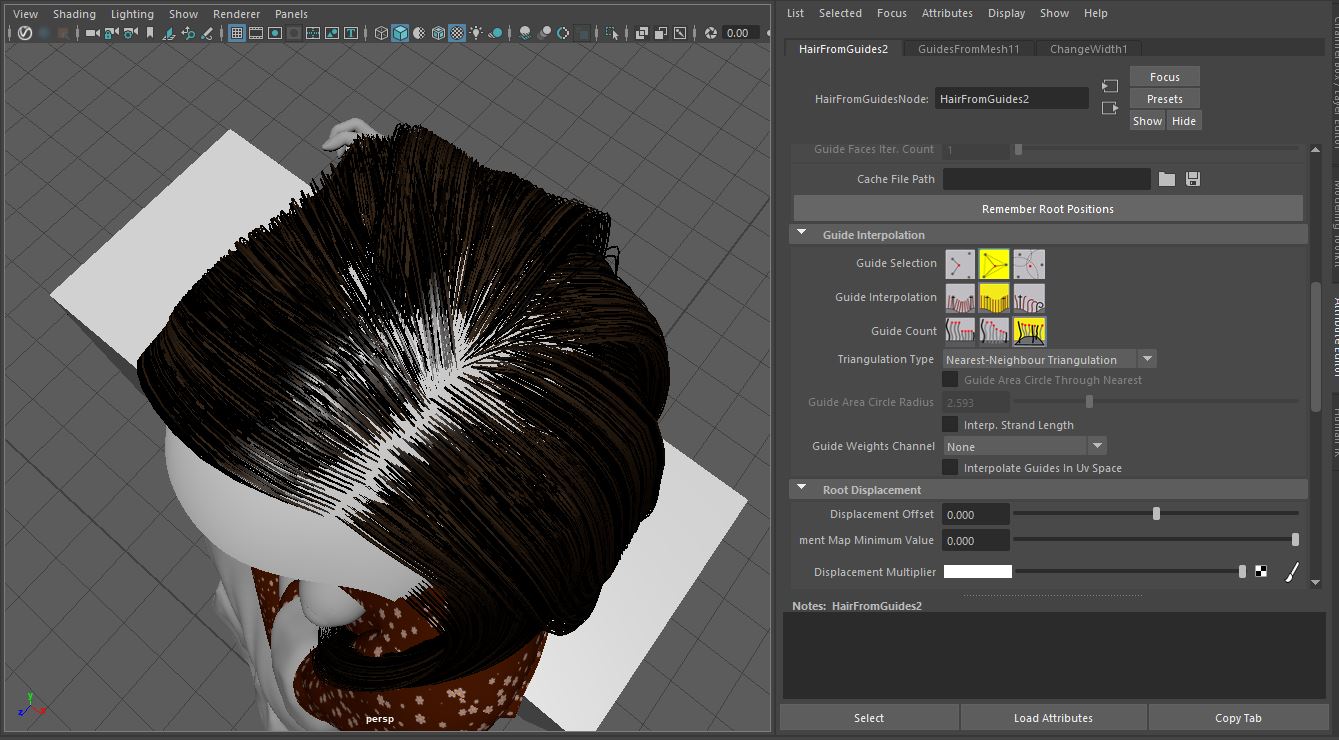Choose the first Guide Count icon
Viewport: 1339px width, 740px height.
959,331
